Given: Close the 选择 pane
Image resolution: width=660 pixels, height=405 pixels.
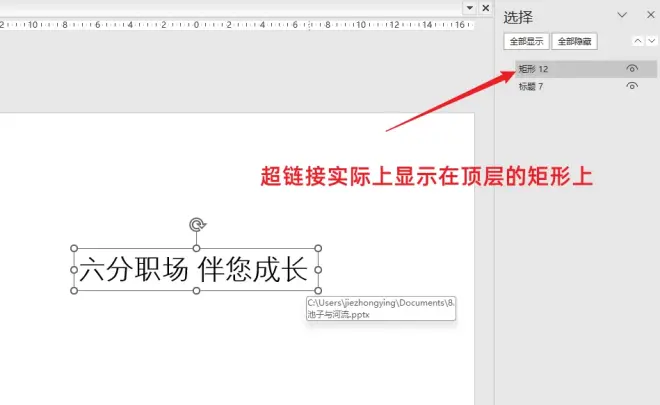Looking at the screenshot, I should (650, 15).
